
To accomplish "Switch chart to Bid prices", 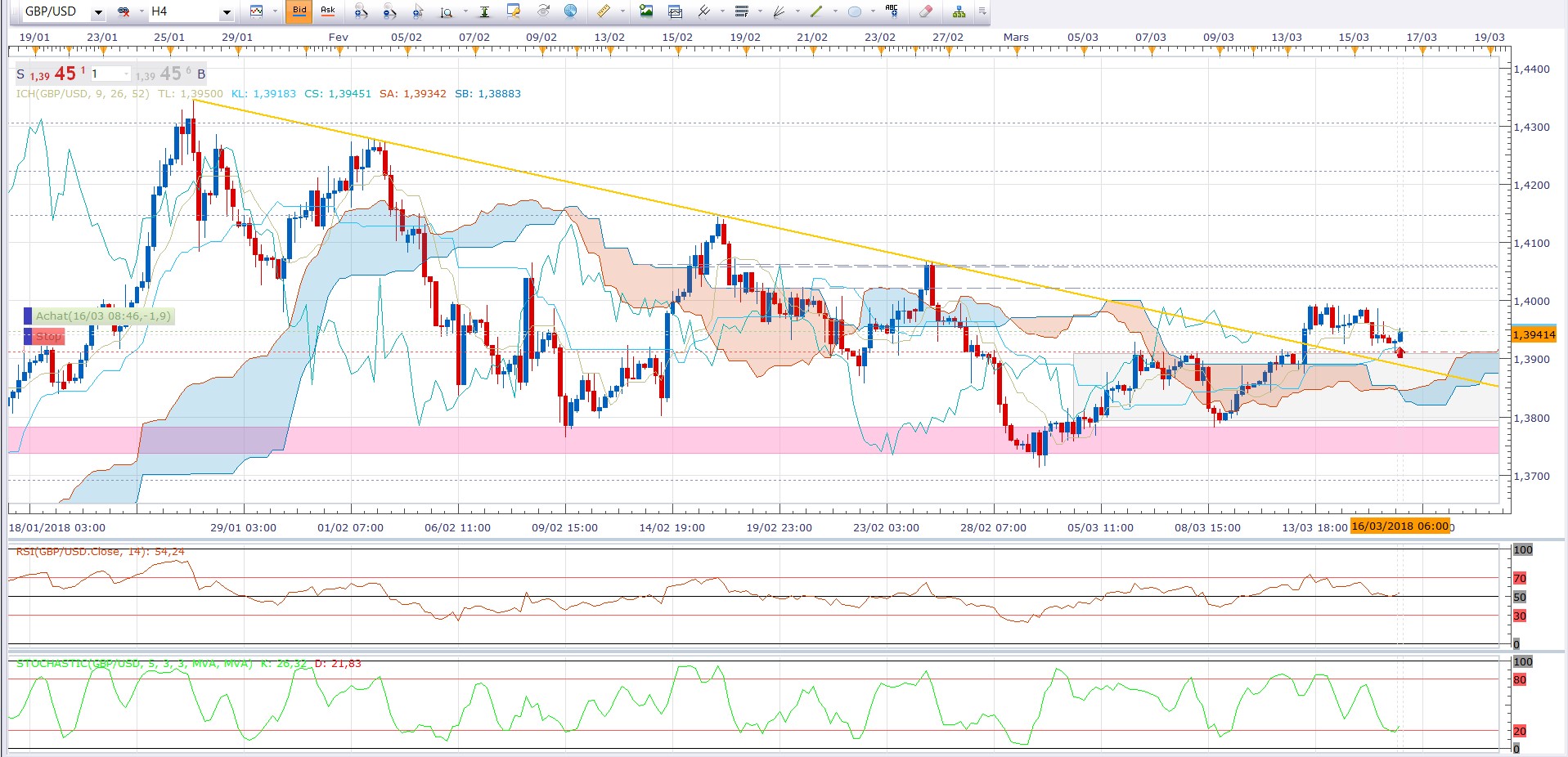I will (299, 11).
